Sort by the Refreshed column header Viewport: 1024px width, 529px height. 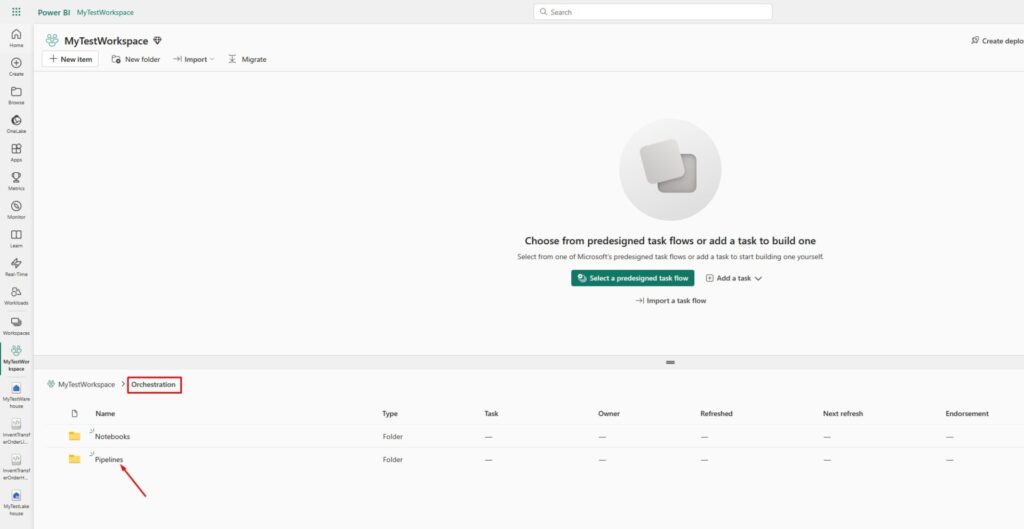pos(716,413)
